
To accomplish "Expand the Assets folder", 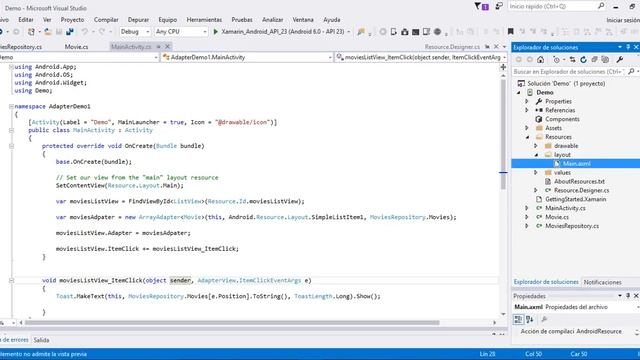I will 527,128.
